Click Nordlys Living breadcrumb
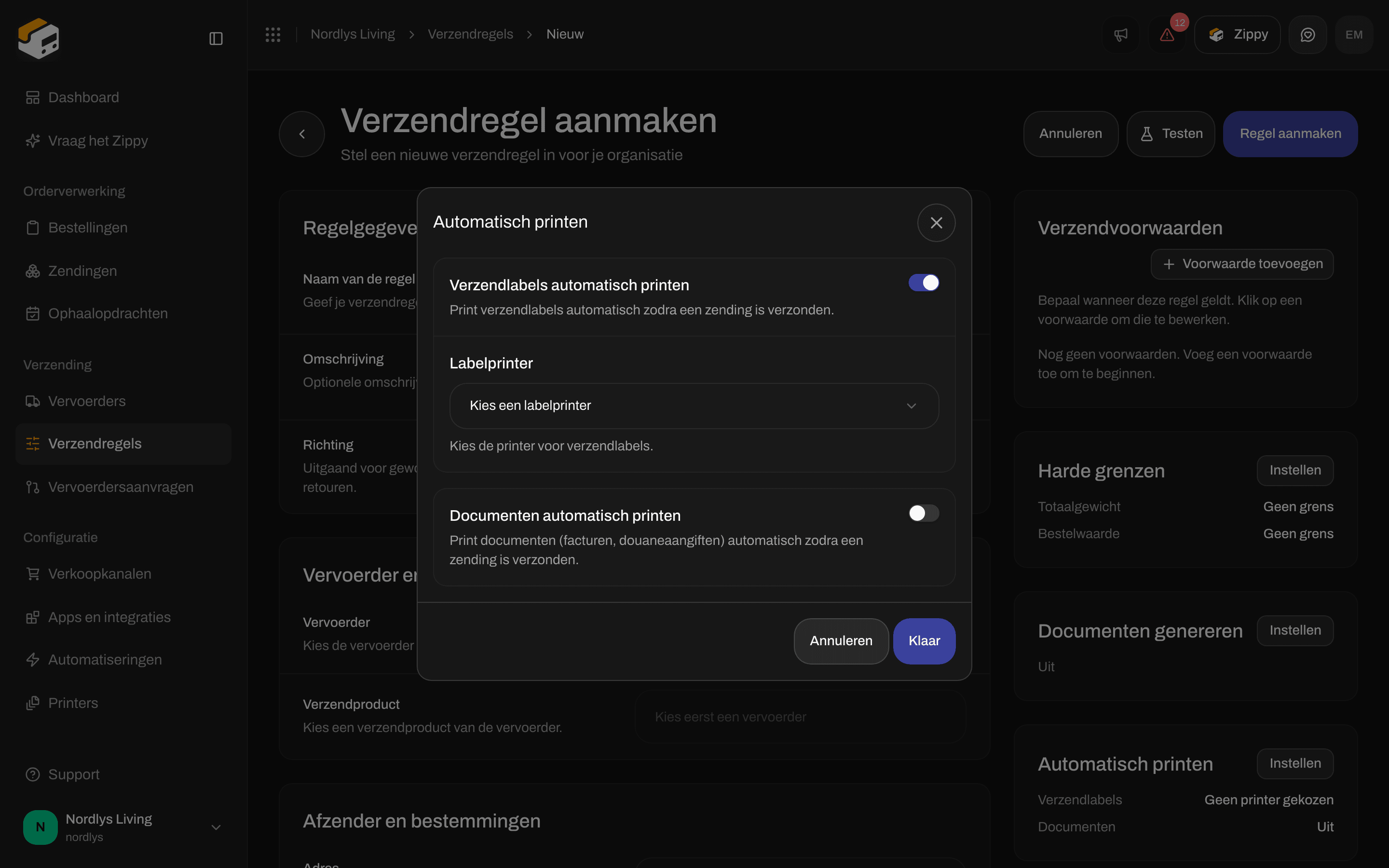1389x868 pixels. point(353,34)
